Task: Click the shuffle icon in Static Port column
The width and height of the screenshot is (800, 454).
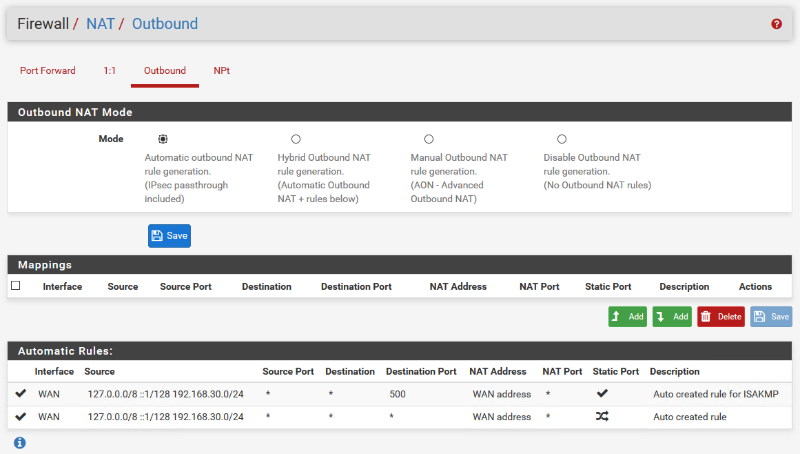Action: (602, 416)
